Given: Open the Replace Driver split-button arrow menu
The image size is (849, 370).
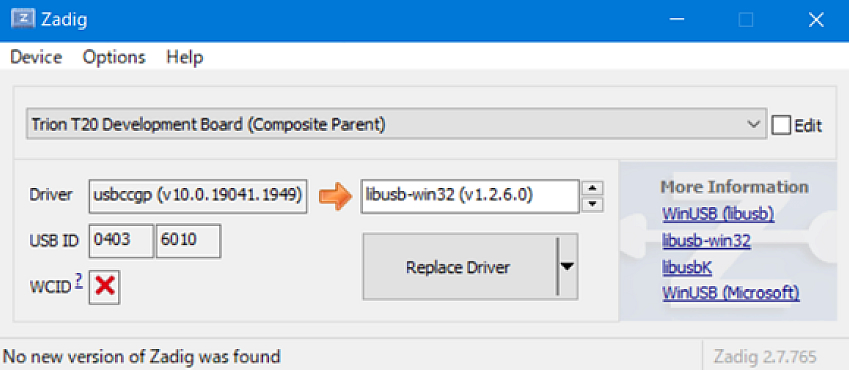Looking at the screenshot, I should pos(566,267).
